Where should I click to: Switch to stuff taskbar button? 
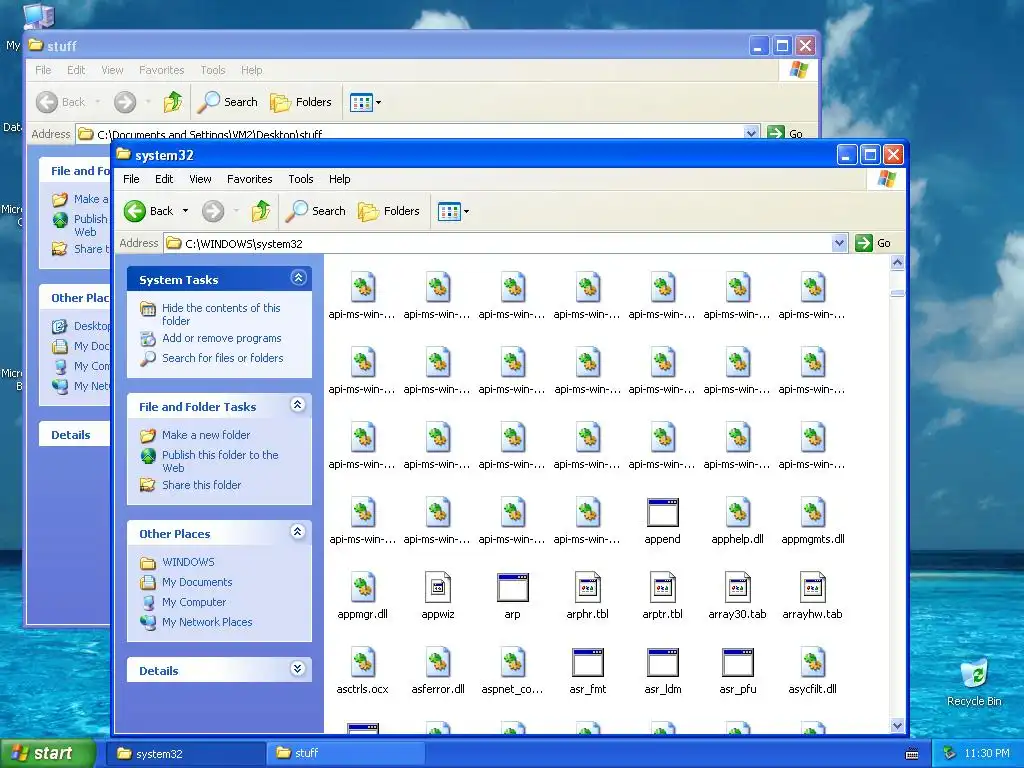coord(346,753)
